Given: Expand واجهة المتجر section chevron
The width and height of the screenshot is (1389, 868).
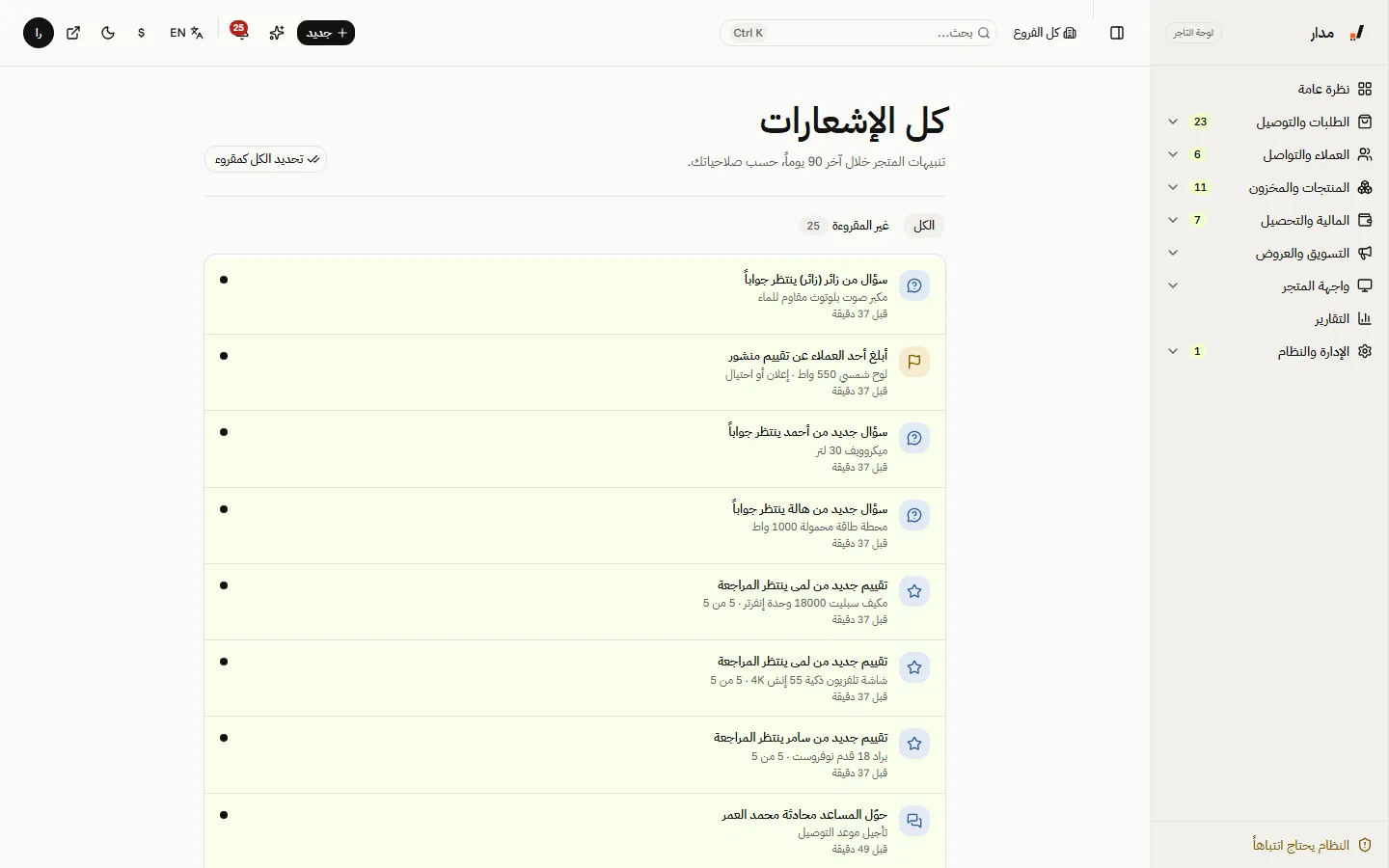Looking at the screenshot, I should pos(1173,285).
